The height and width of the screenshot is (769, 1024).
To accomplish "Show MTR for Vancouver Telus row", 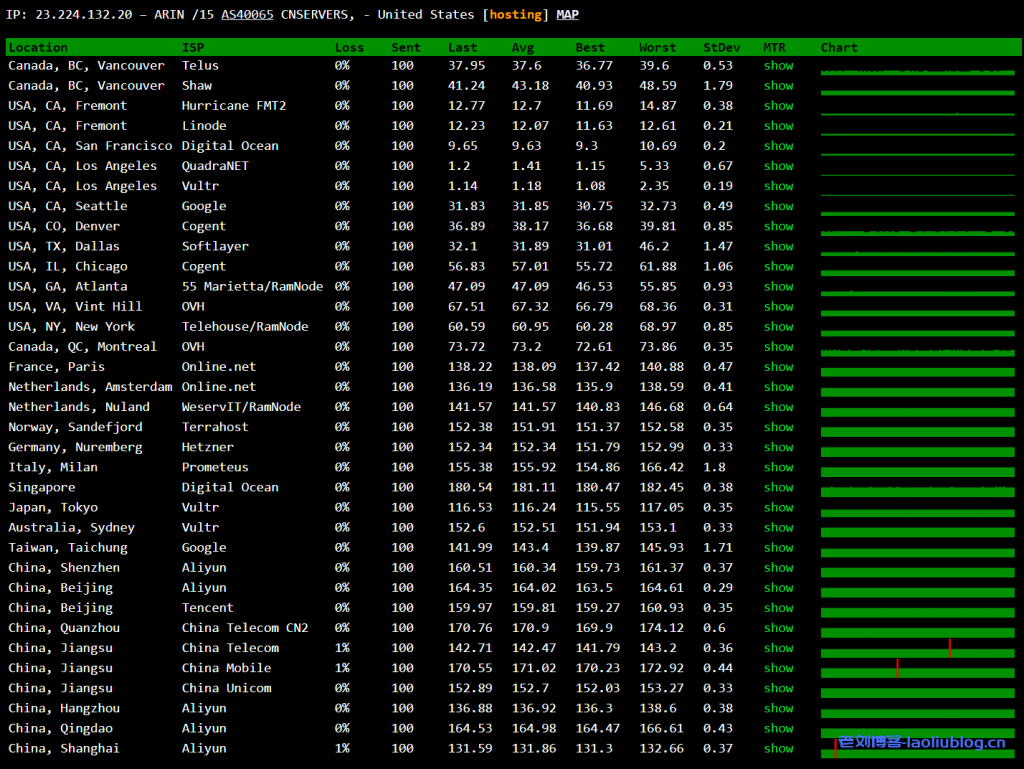I will click(778, 66).
